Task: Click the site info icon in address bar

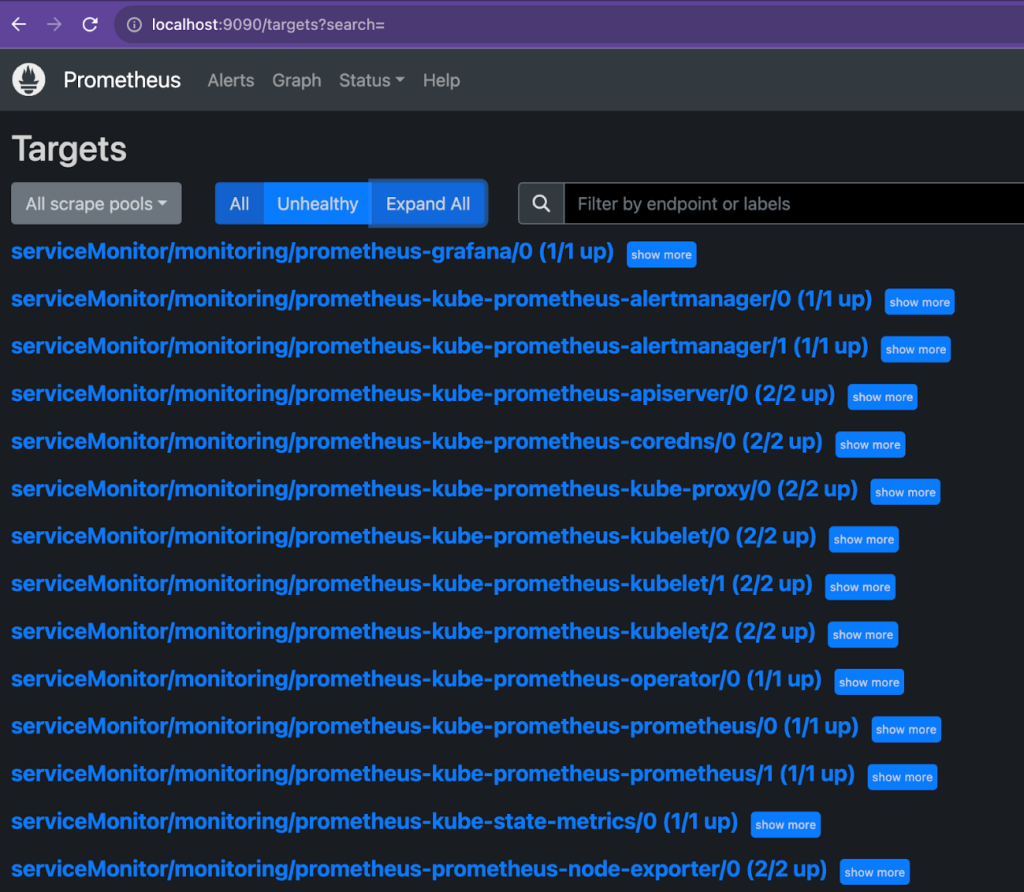Action: pyautogui.click(x=133, y=24)
